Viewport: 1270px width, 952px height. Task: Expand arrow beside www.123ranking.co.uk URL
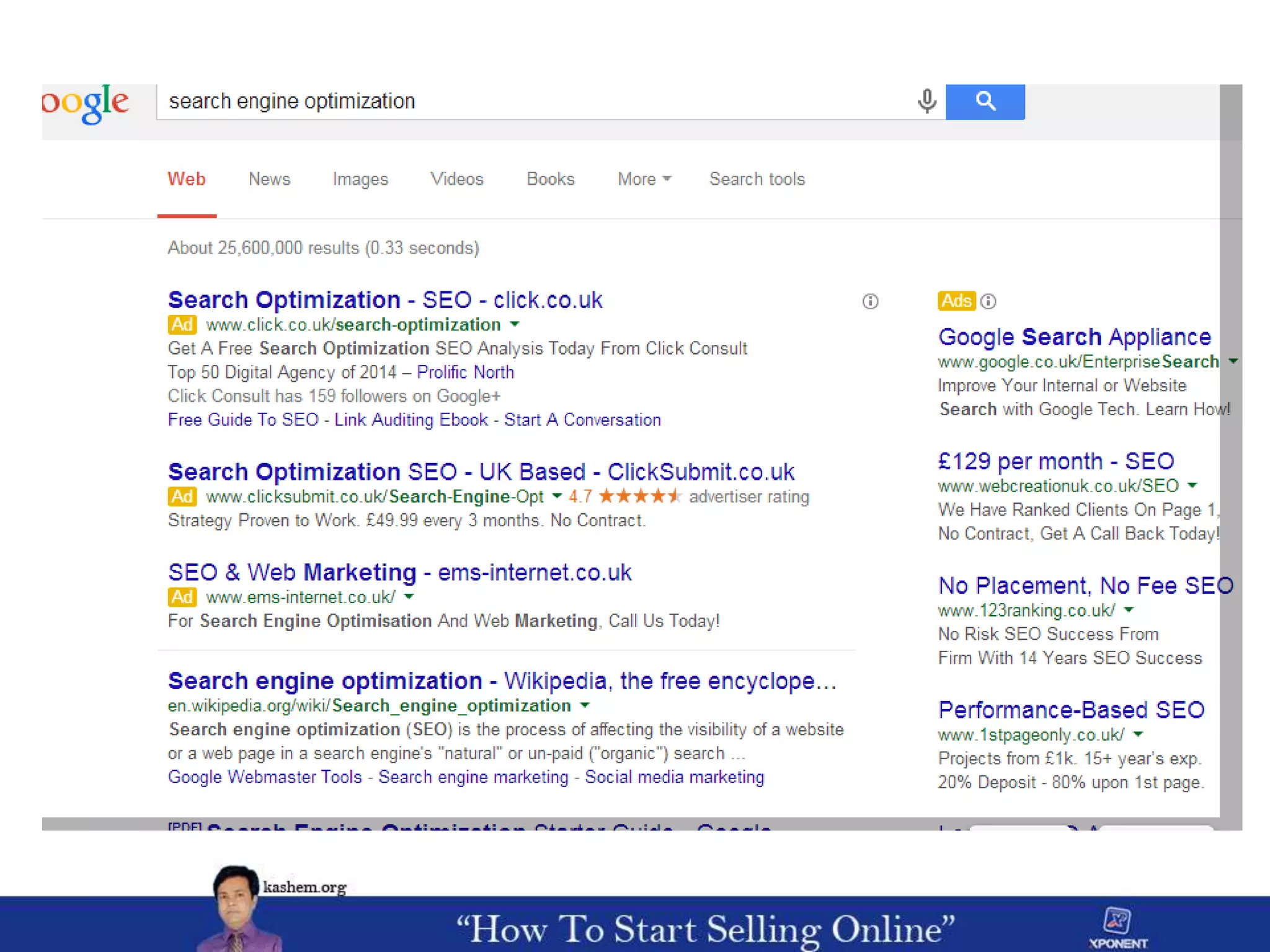1129,610
